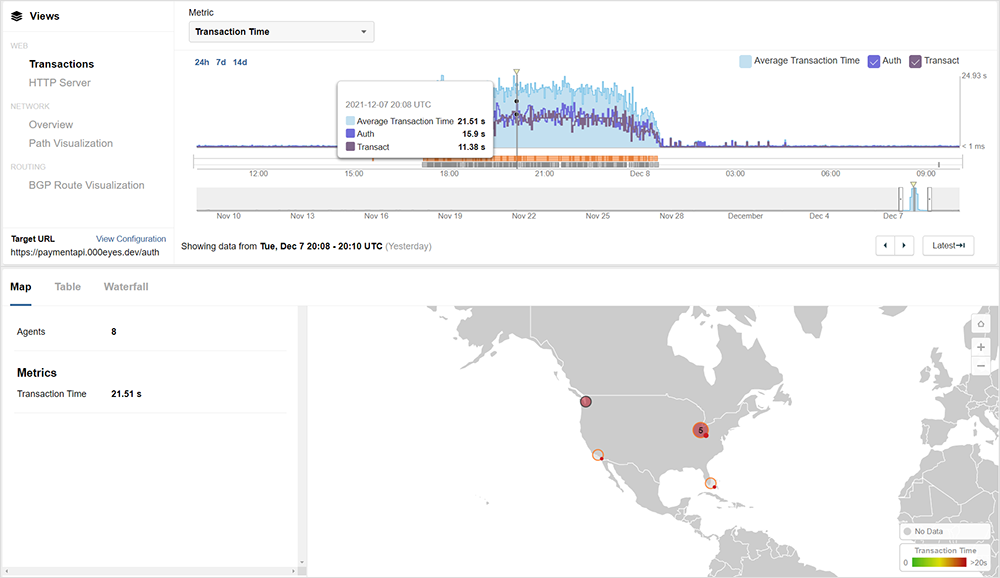This screenshot has height=578, width=1000.
Task: Click the map home reset icon
Action: point(981,324)
